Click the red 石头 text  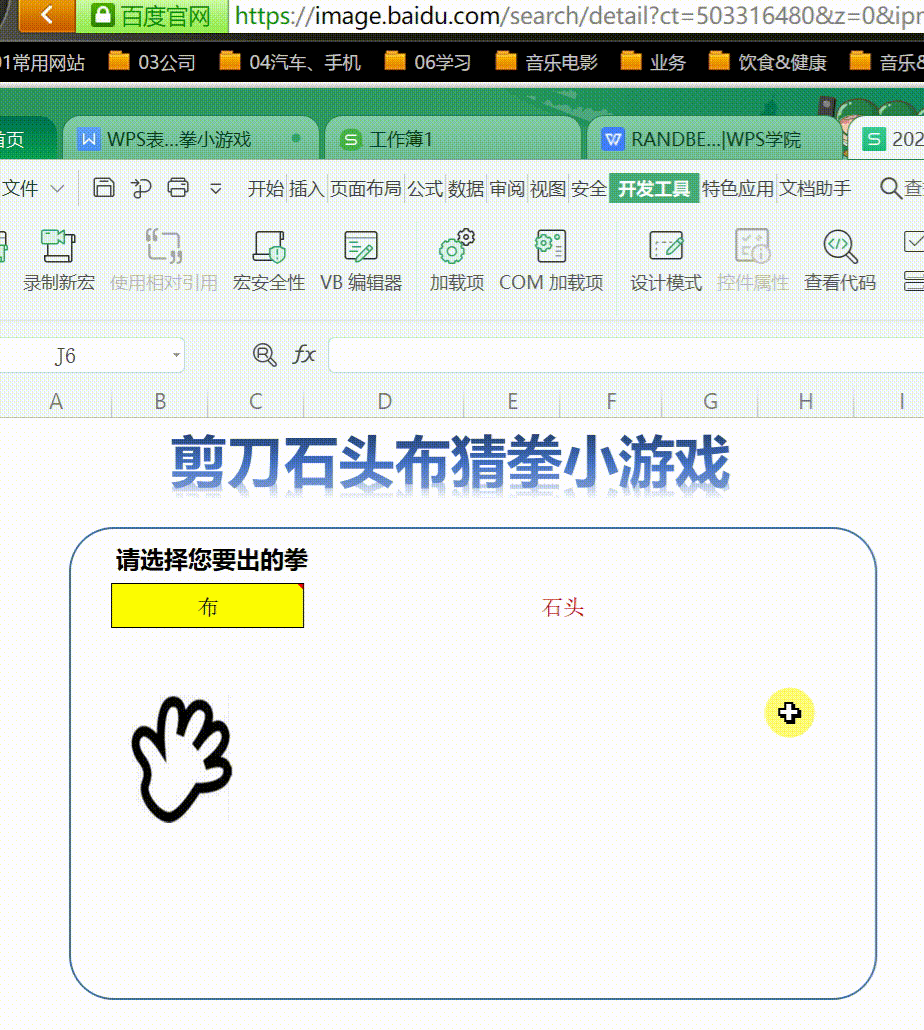(563, 607)
